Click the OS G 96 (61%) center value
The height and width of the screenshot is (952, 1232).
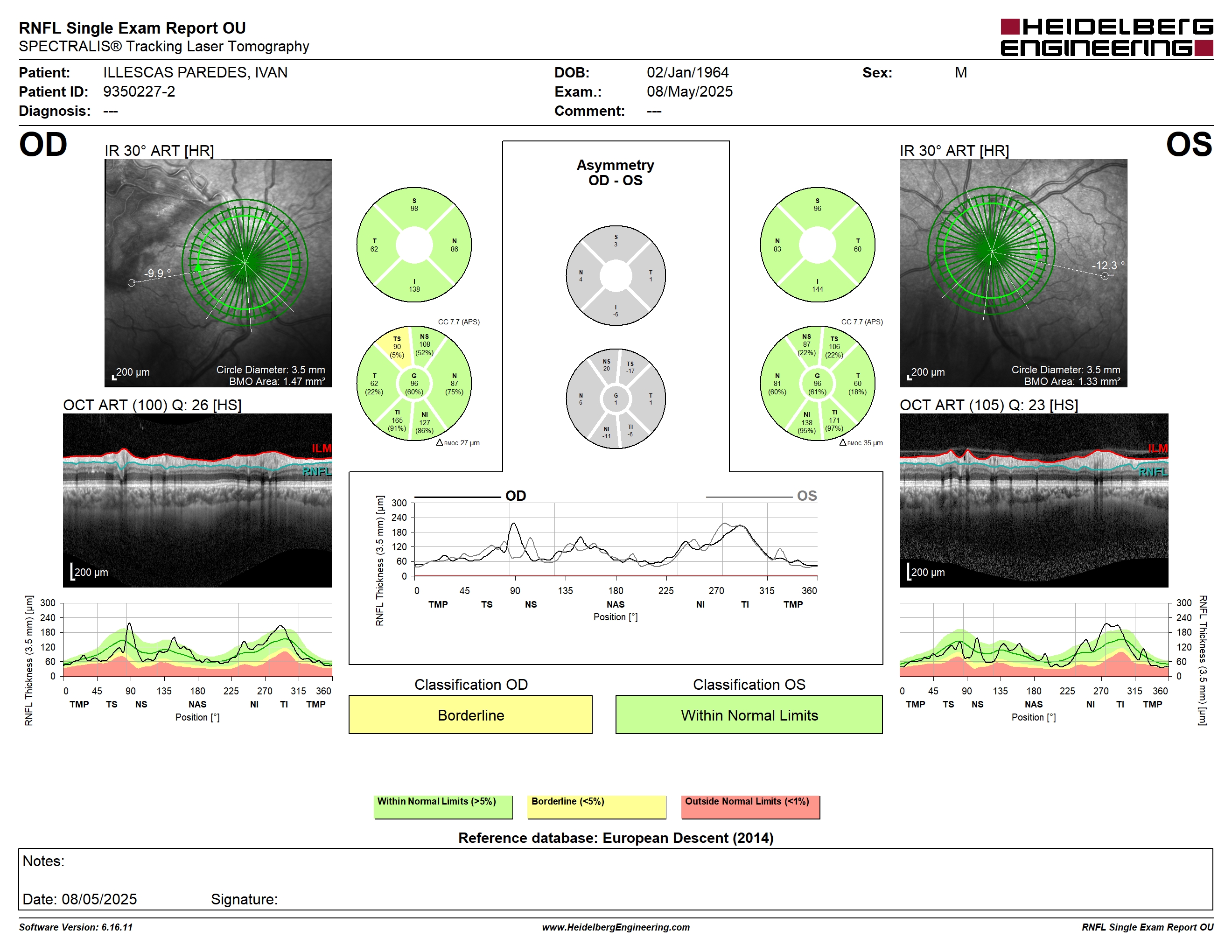(818, 384)
